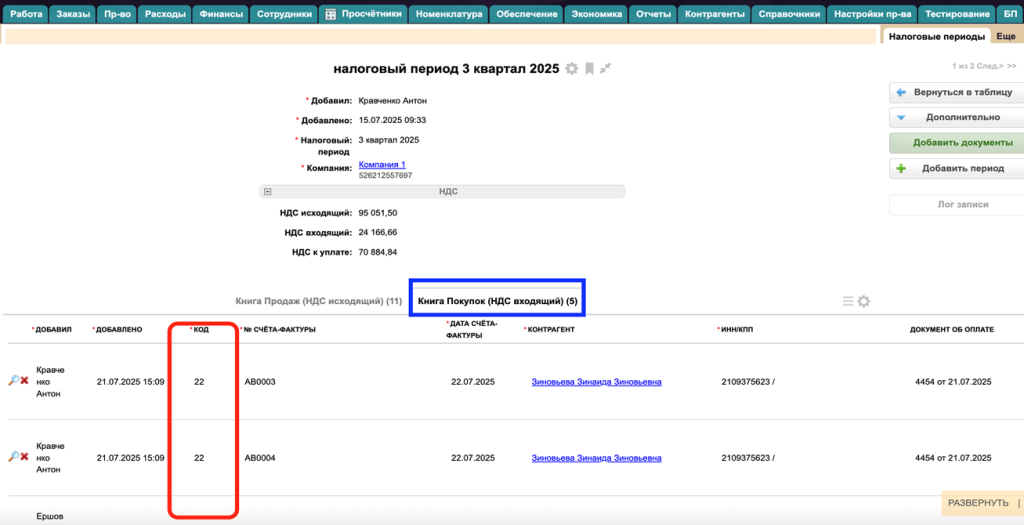This screenshot has height=525, width=1024.
Task: Click the table settings gear above the grid
Action: (x=863, y=301)
